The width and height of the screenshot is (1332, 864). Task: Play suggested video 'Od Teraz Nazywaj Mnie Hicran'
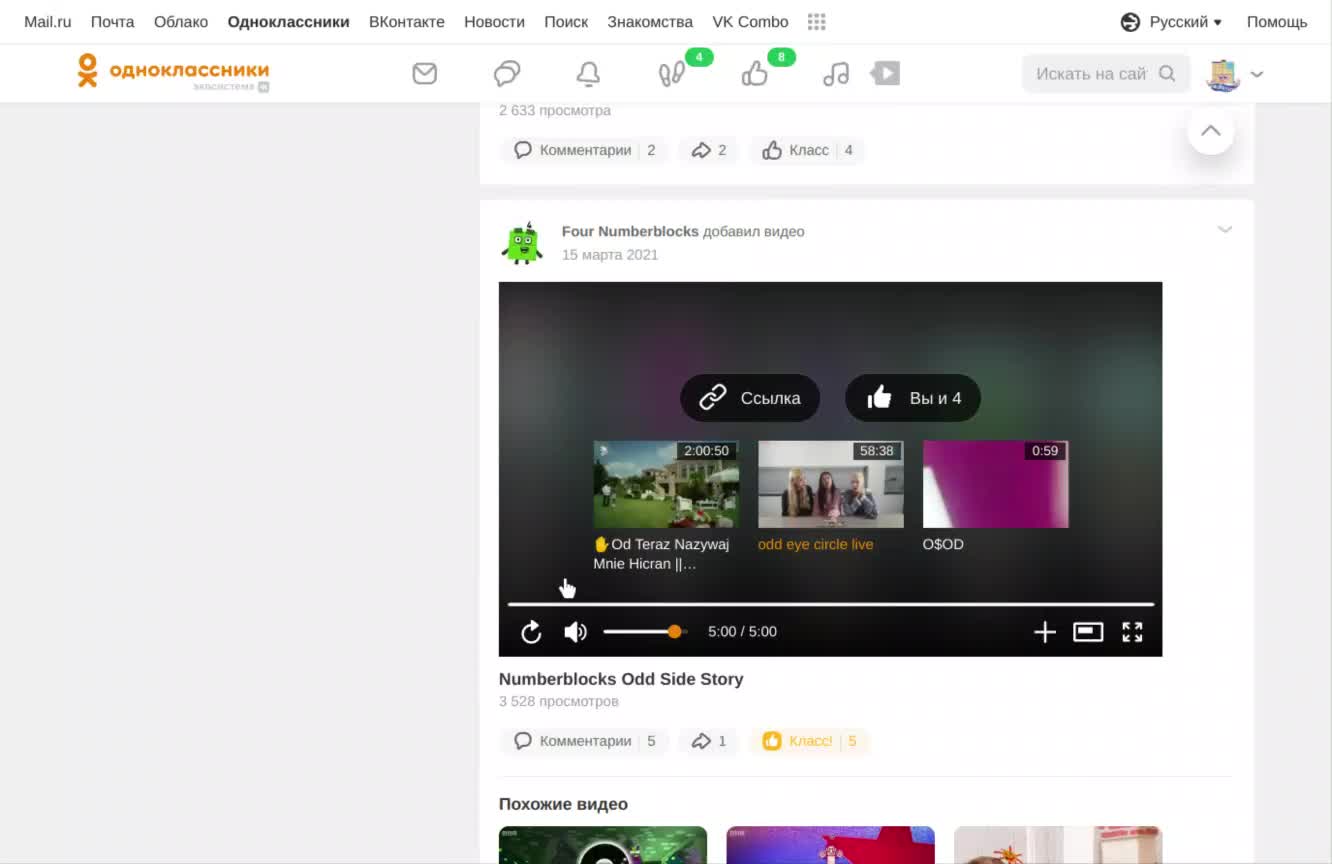666,484
